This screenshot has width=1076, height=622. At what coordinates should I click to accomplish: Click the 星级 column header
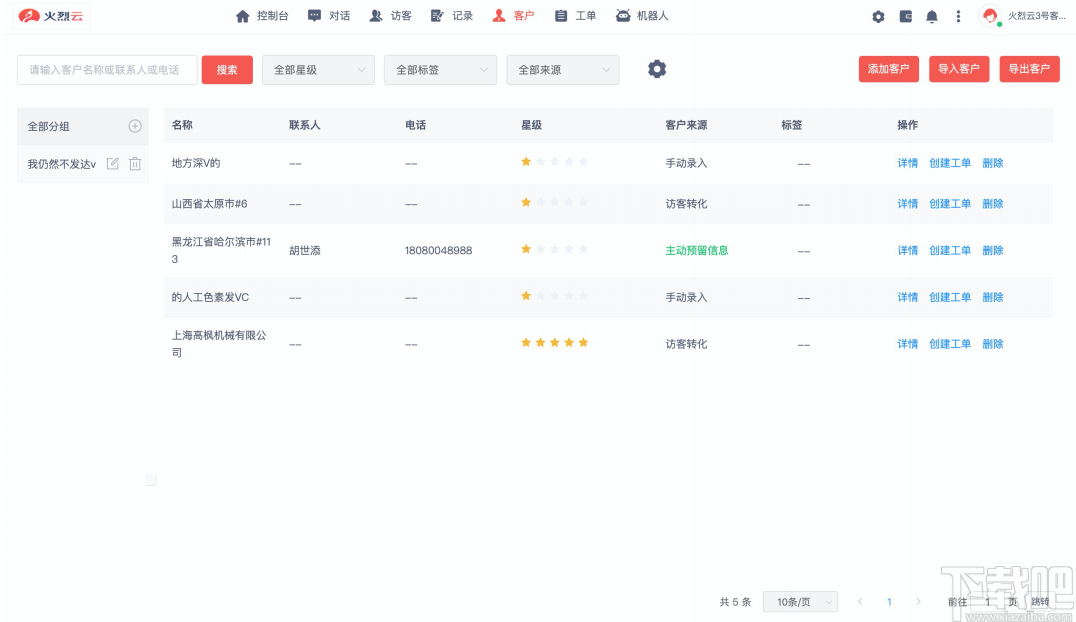coord(531,125)
